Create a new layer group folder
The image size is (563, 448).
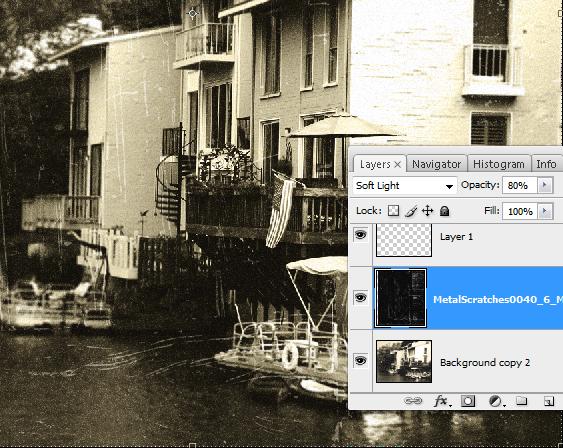click(x=521, y=401)
